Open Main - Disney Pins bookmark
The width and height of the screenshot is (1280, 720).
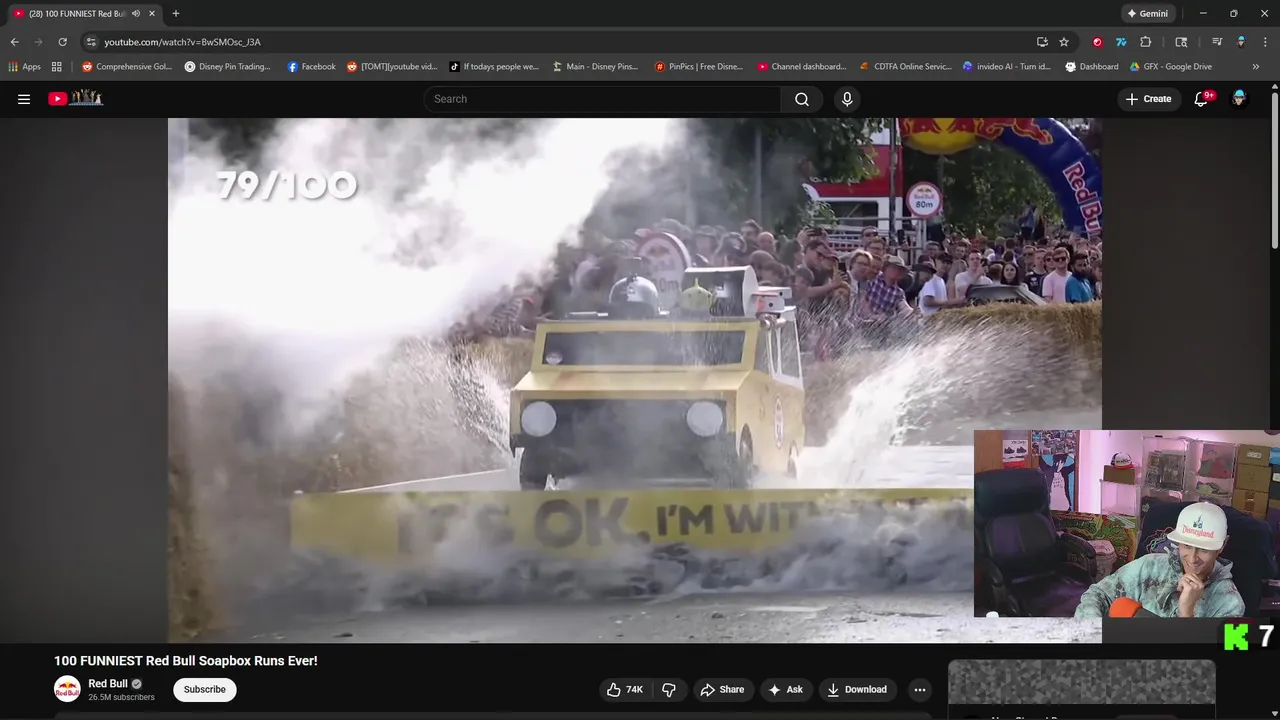click(595, 67)
